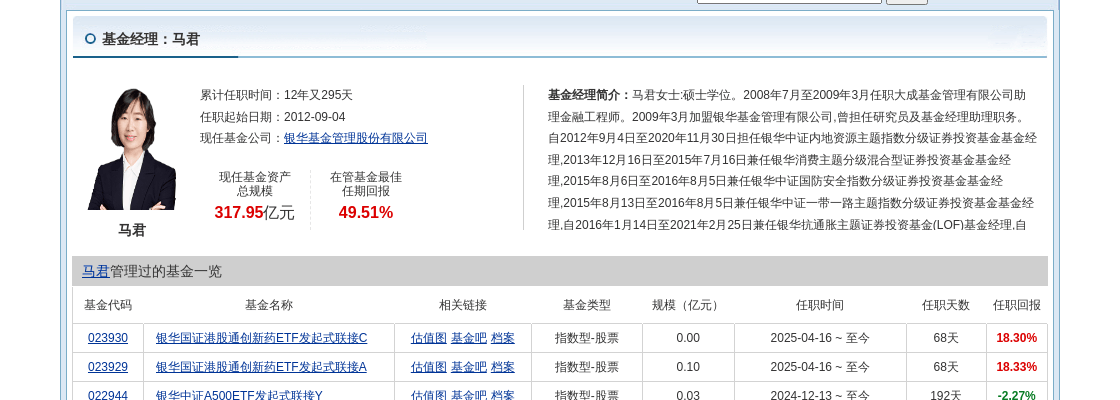
Task: Open 估值图 for fund 023929
Action: pos(429,367)
